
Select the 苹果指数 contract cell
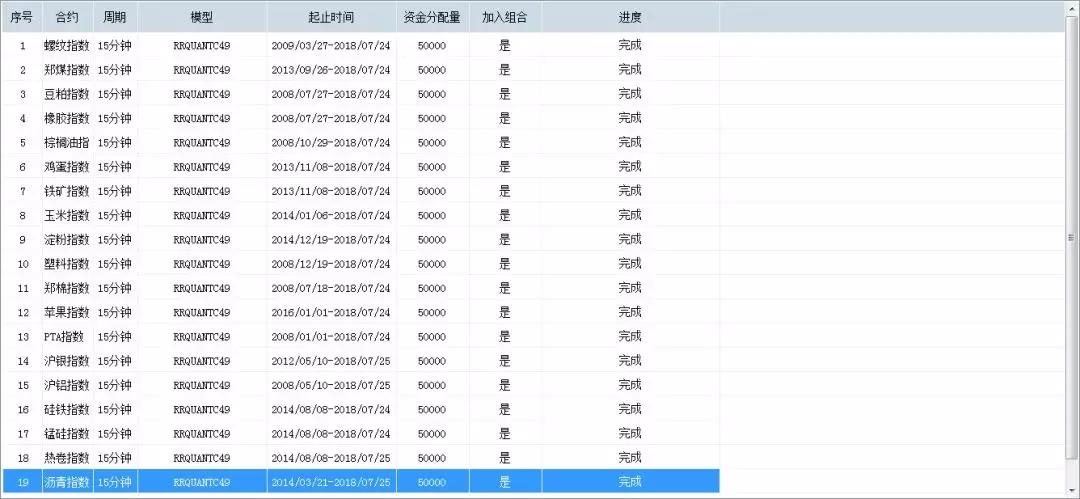click(x=68, y=312)
